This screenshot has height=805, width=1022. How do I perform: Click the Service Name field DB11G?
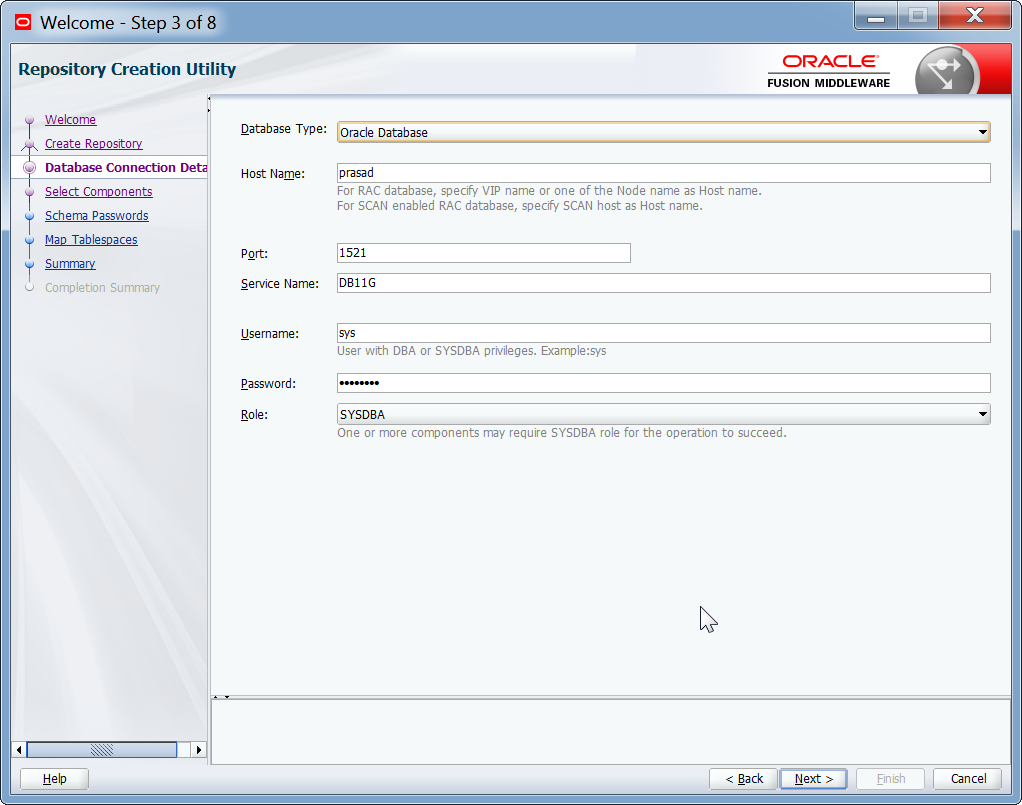point(664,283)
